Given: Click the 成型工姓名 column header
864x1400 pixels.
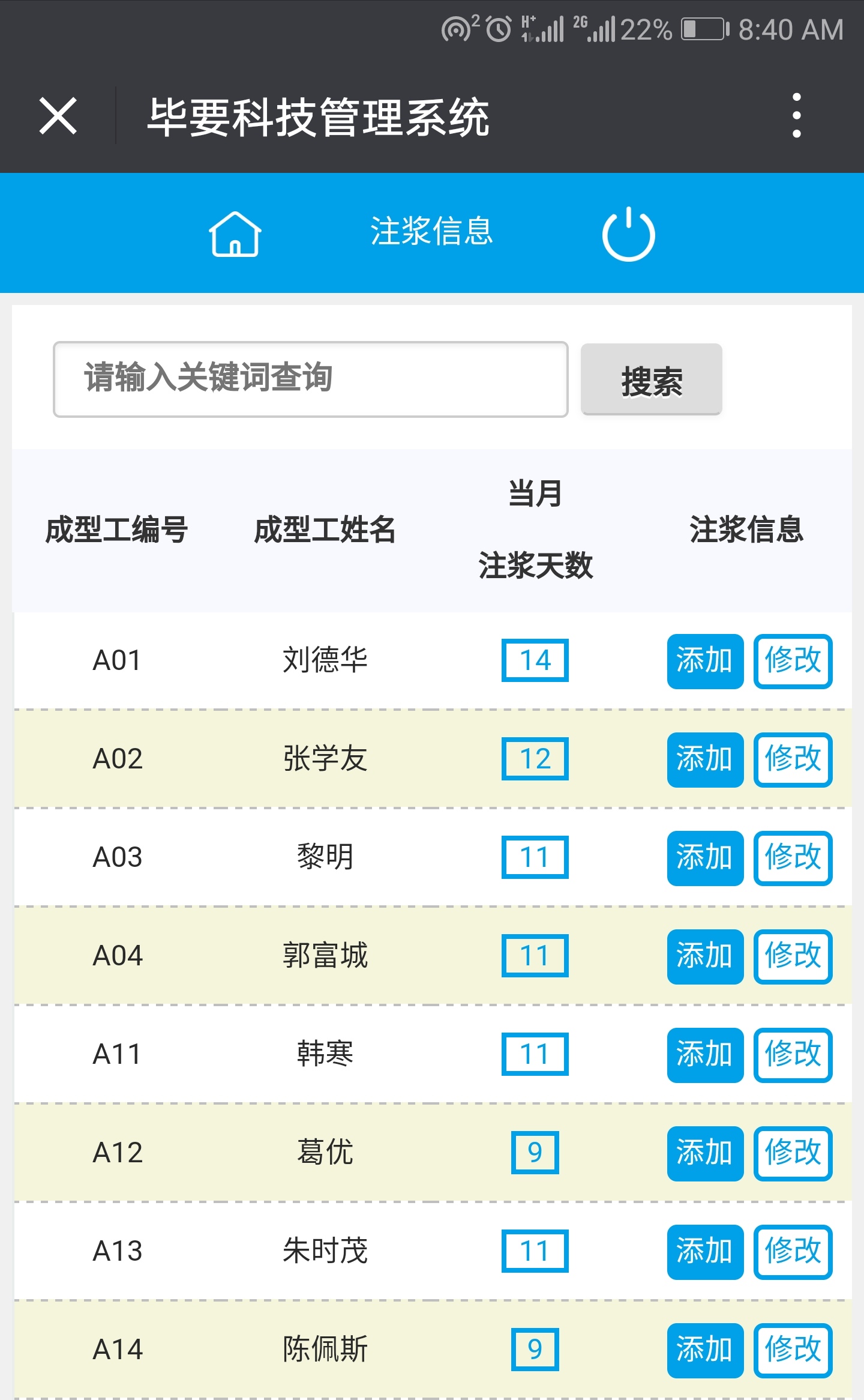Looking at the screenshot, I should (x=325, y=530).
